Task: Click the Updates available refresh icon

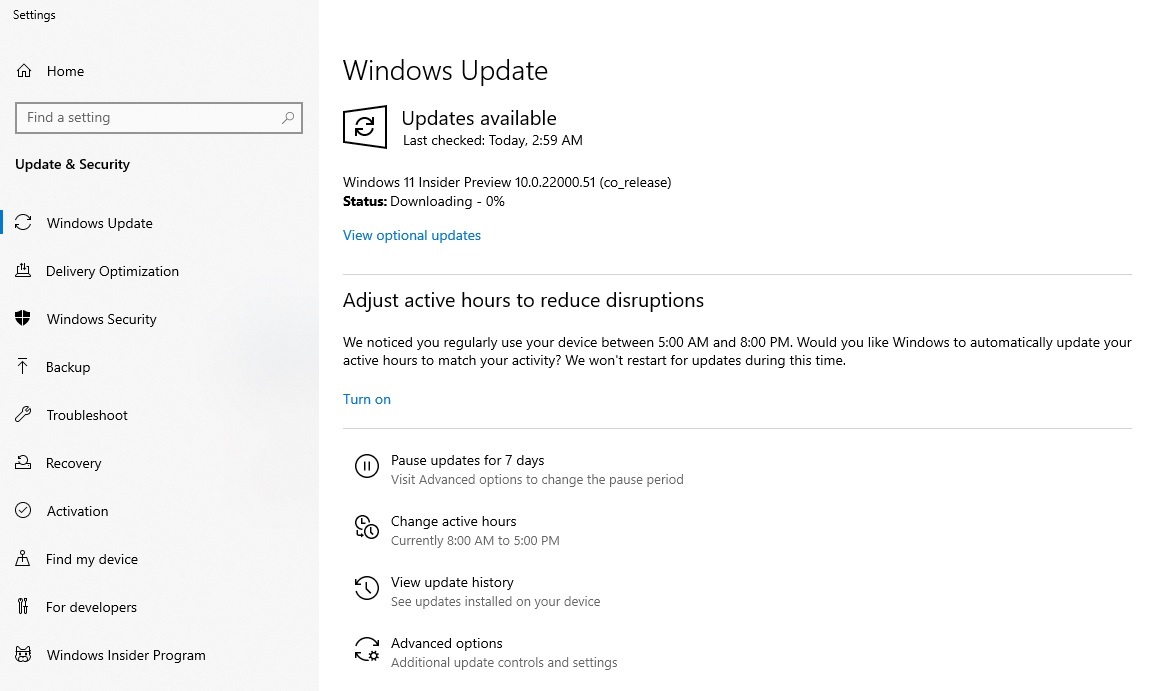Action: (364, 127)
